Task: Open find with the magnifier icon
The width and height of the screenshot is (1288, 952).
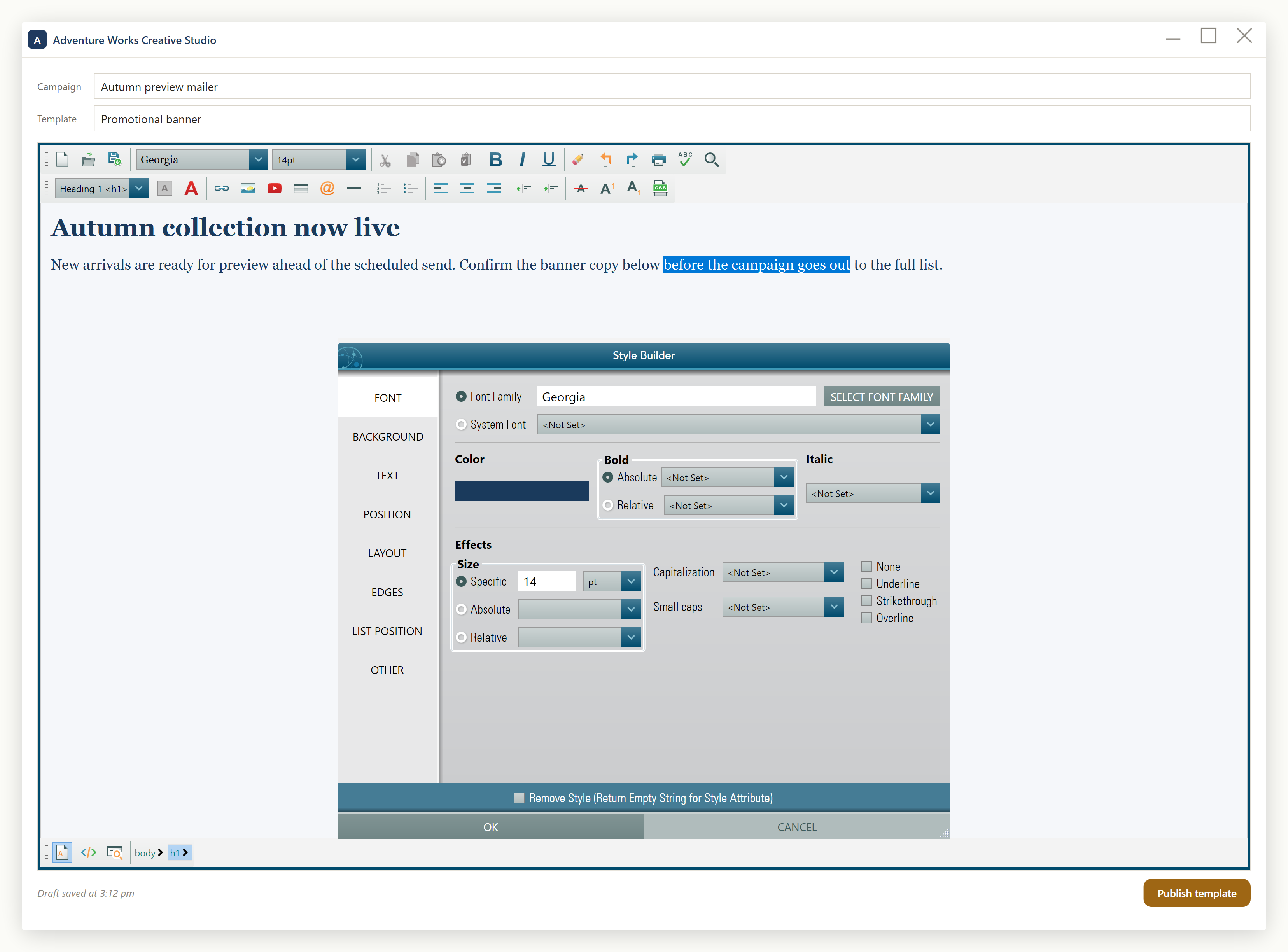Action: click(x=712, y=159)
